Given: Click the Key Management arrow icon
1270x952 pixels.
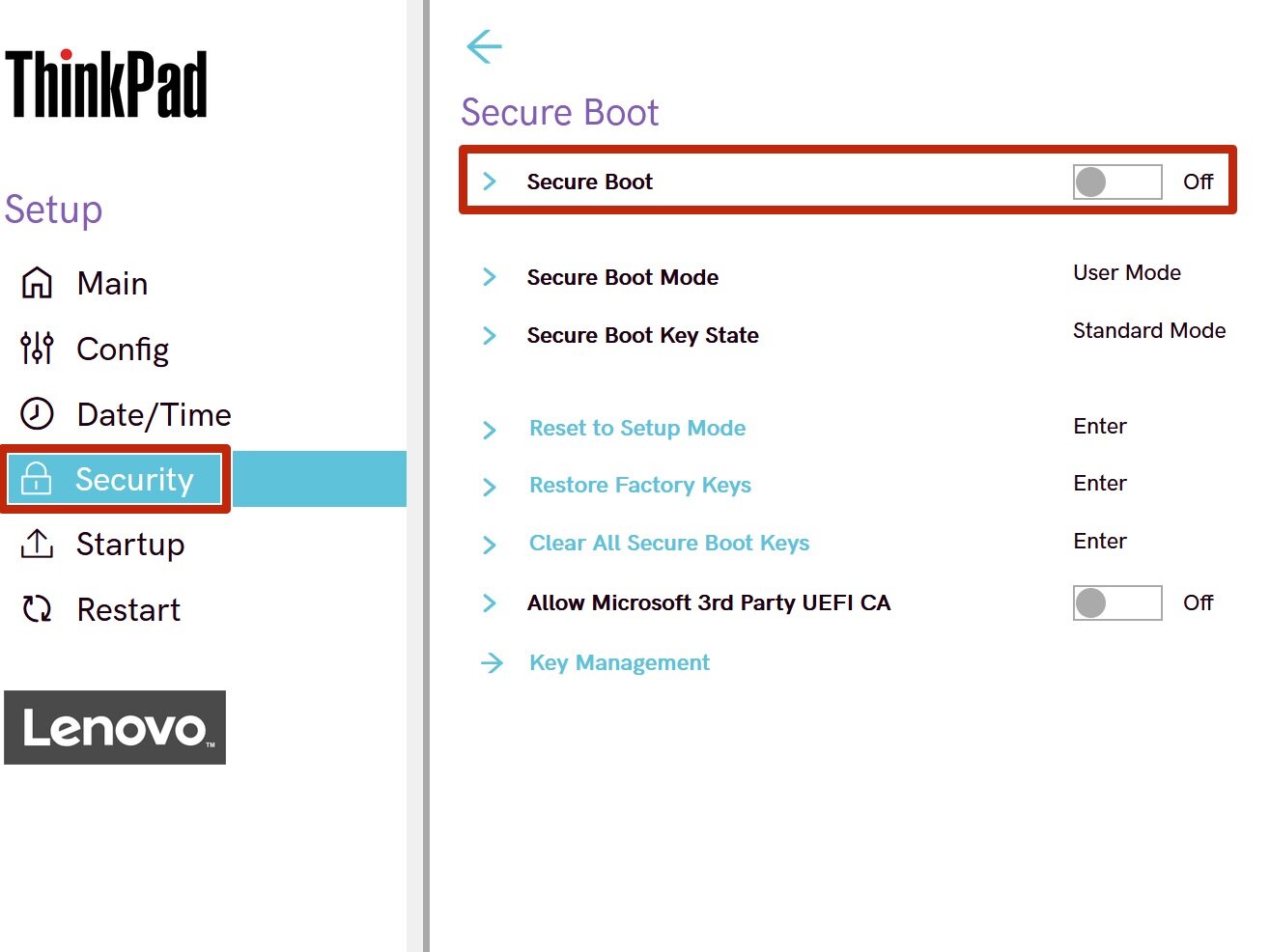Looking at the screenshot, I should coord(492,662).
